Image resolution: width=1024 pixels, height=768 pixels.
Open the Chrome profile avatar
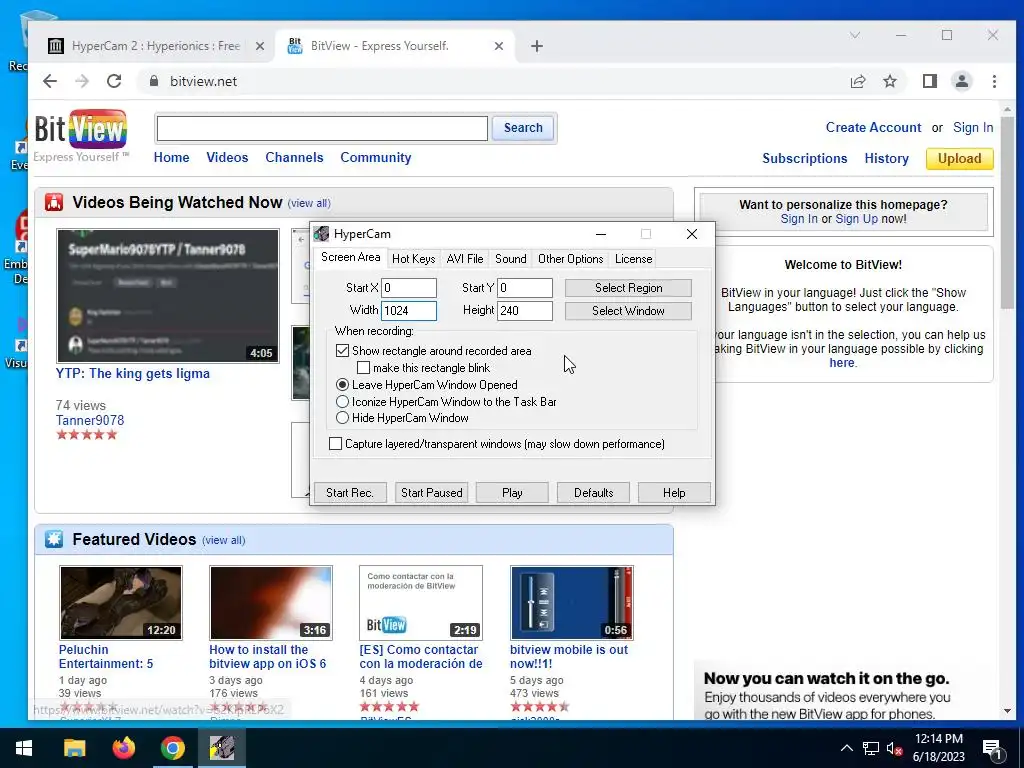[x=961, y=81]
